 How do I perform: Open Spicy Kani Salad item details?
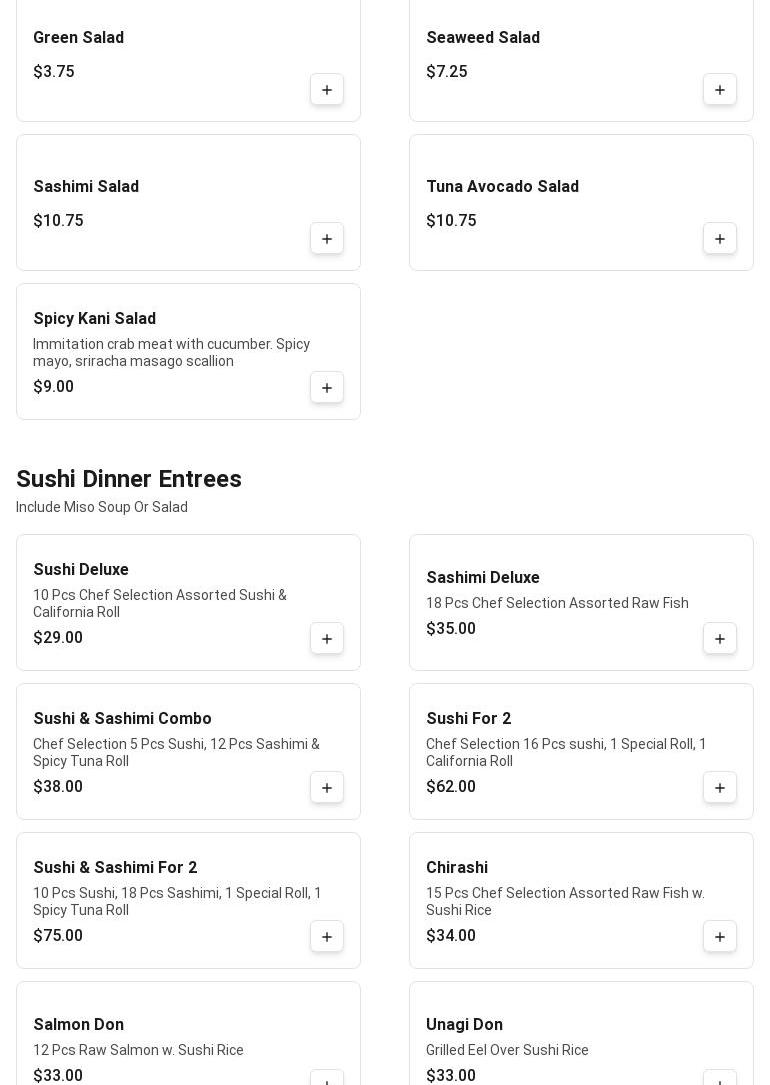click(95, 319)
